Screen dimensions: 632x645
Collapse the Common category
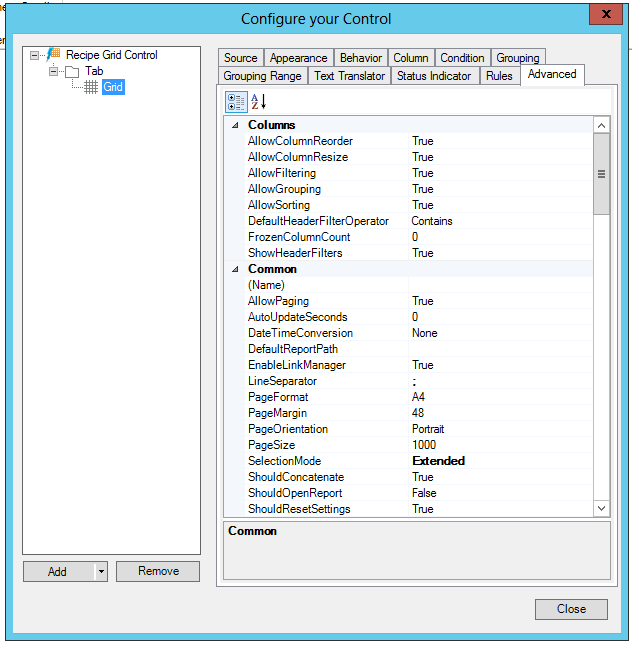(236, 269)
